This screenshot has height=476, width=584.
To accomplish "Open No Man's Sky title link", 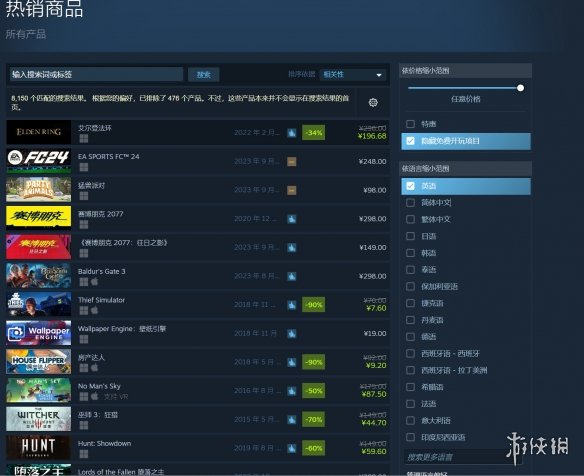I will pos(99,386).
